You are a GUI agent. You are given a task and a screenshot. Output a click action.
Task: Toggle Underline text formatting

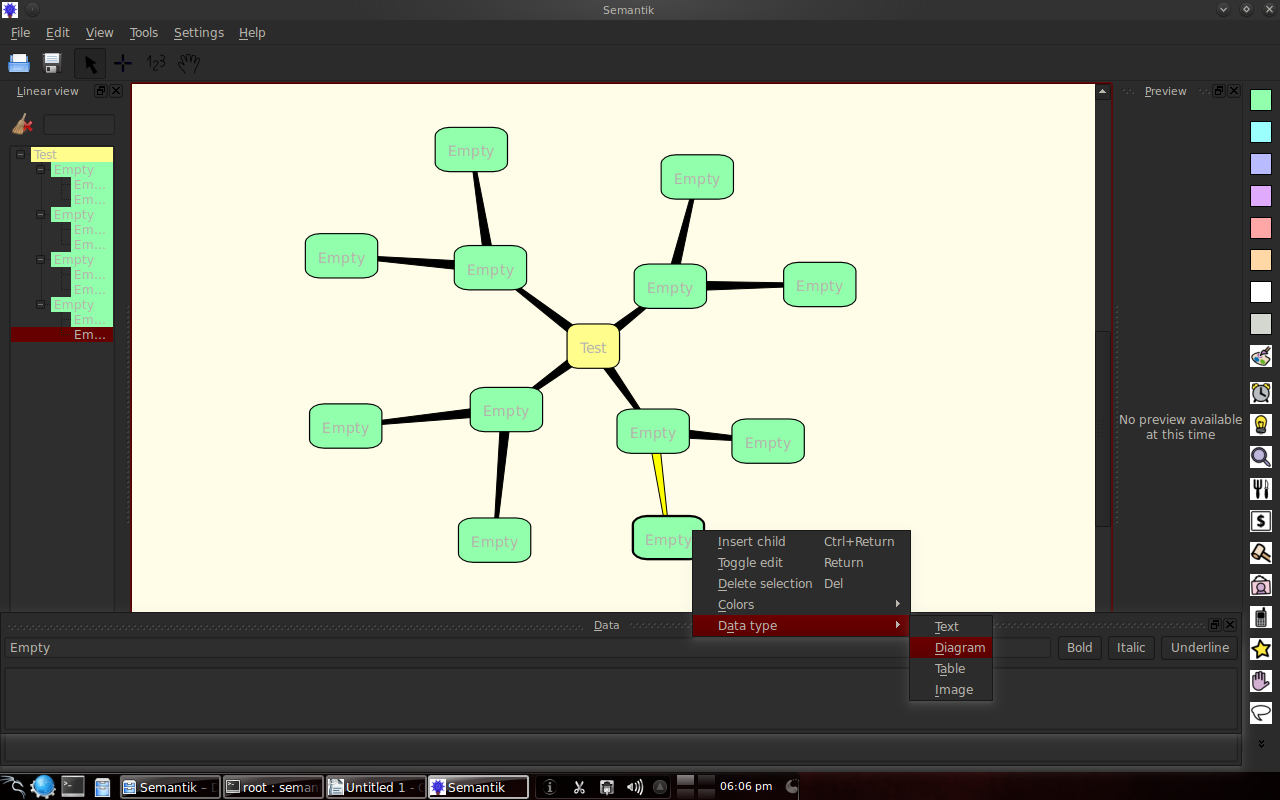click(x=1199, y=648)
